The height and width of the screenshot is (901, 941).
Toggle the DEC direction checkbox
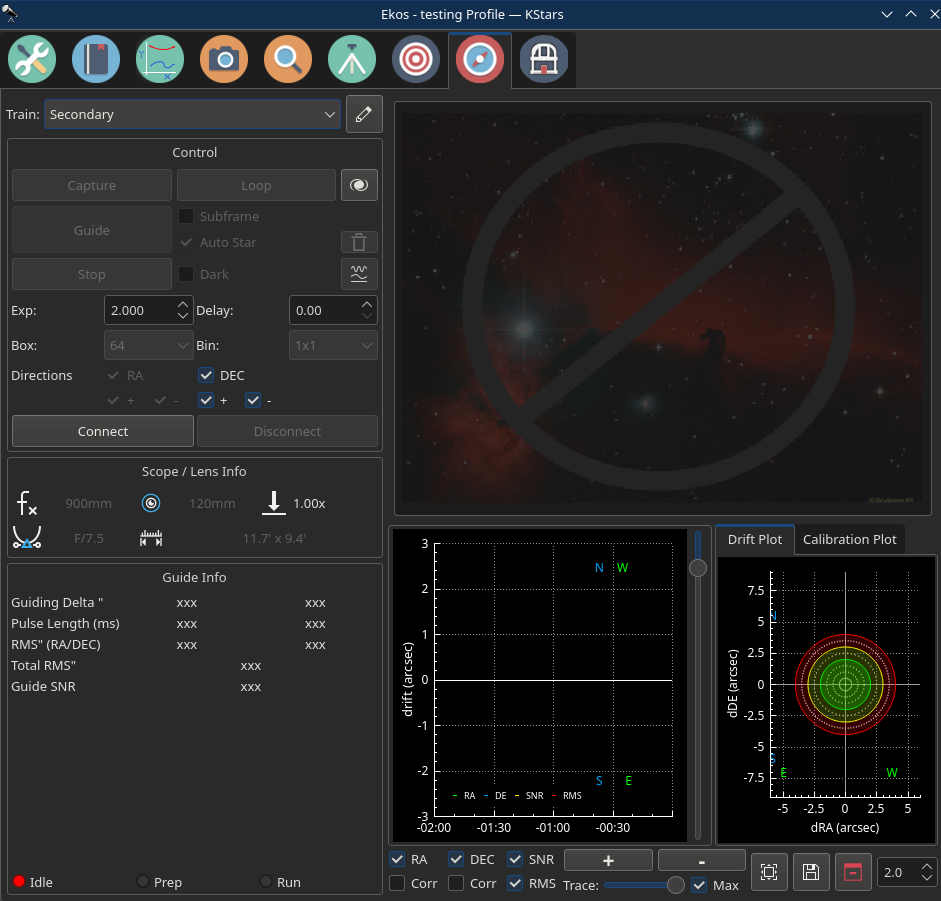[x=206, y=375]
